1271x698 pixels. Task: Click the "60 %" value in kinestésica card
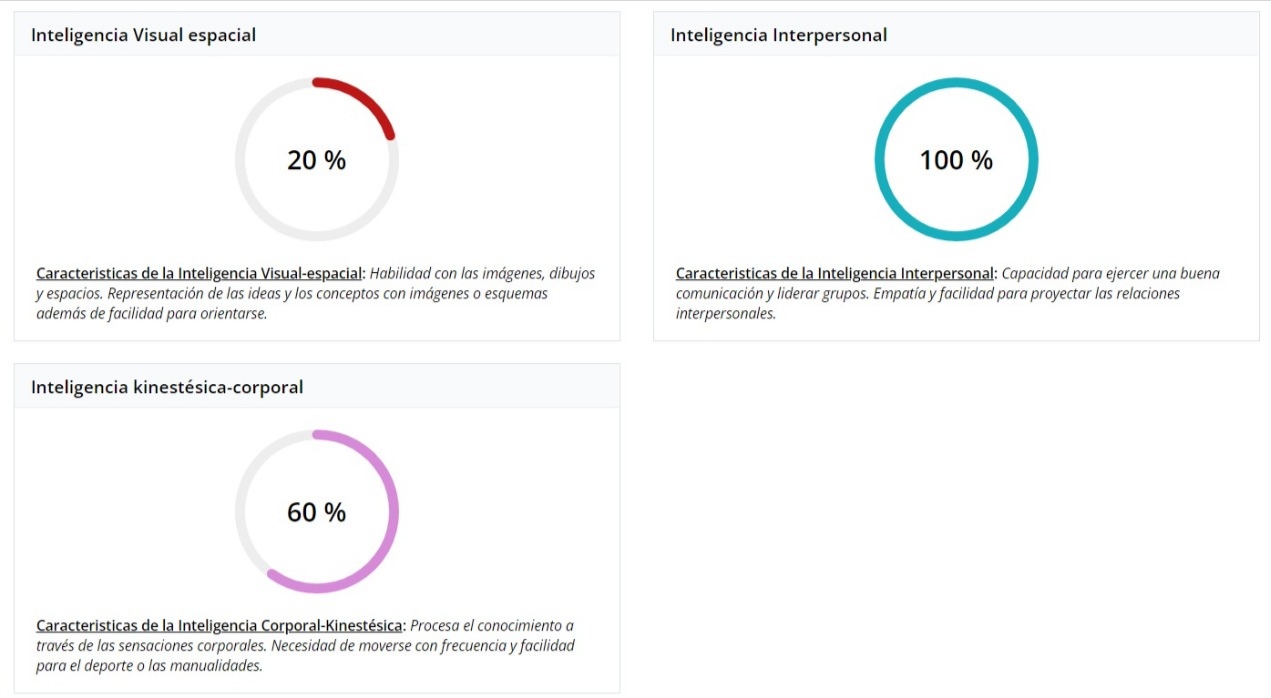coord(316,513)
